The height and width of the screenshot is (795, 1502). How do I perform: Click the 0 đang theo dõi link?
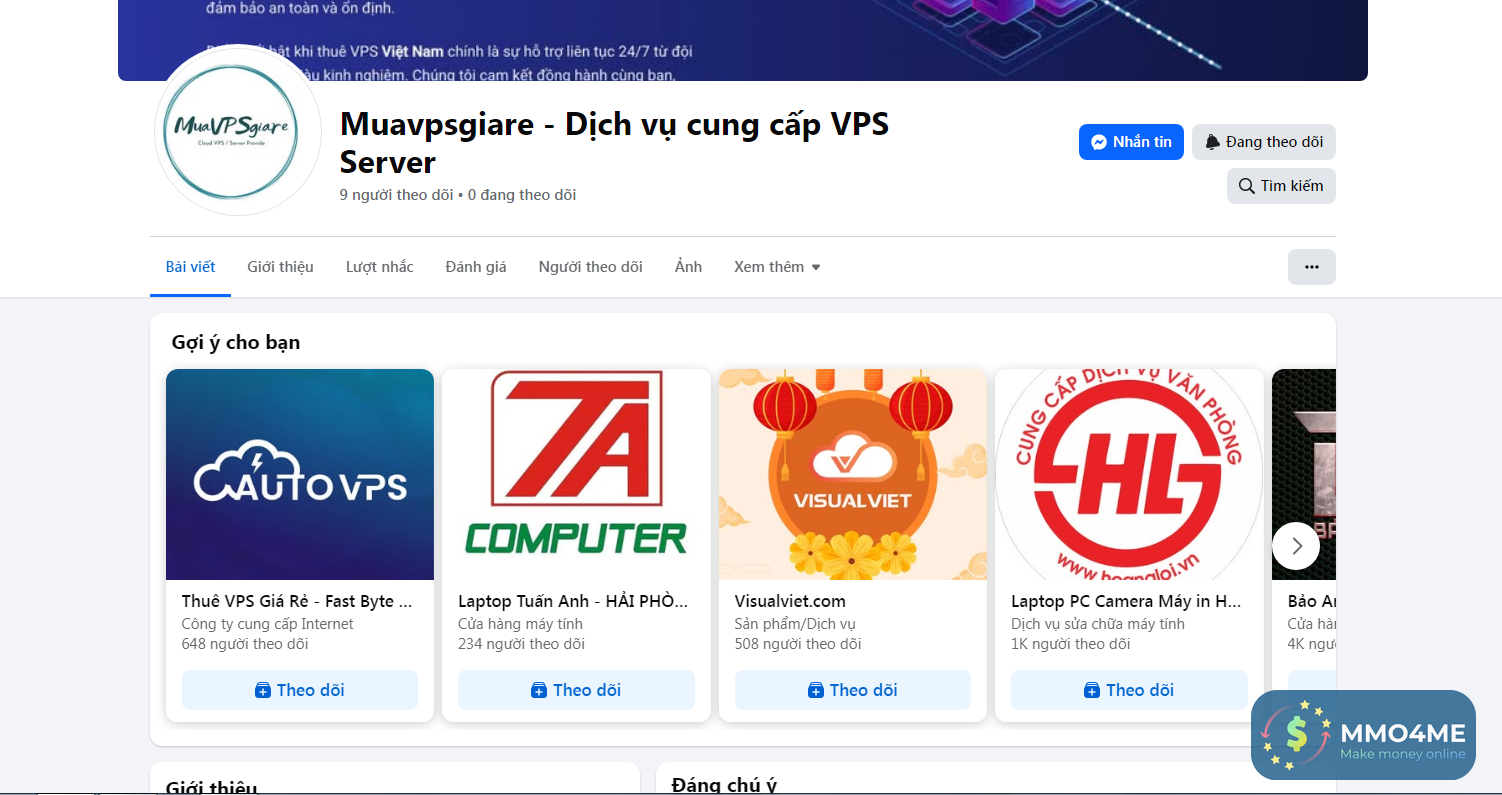[522, 195]
